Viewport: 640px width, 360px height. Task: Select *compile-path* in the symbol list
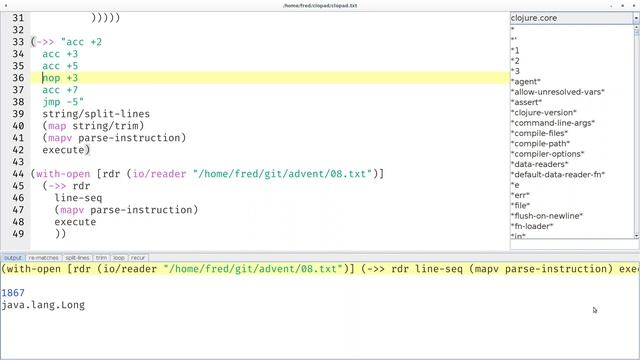pos(540,144)
